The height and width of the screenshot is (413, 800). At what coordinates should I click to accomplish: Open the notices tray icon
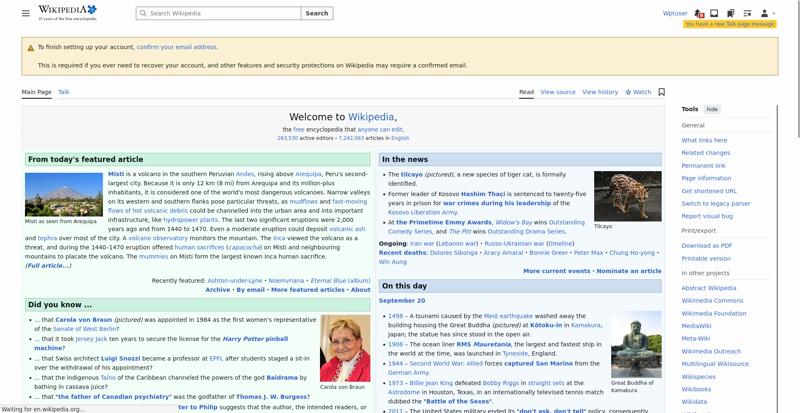[714, 13]
